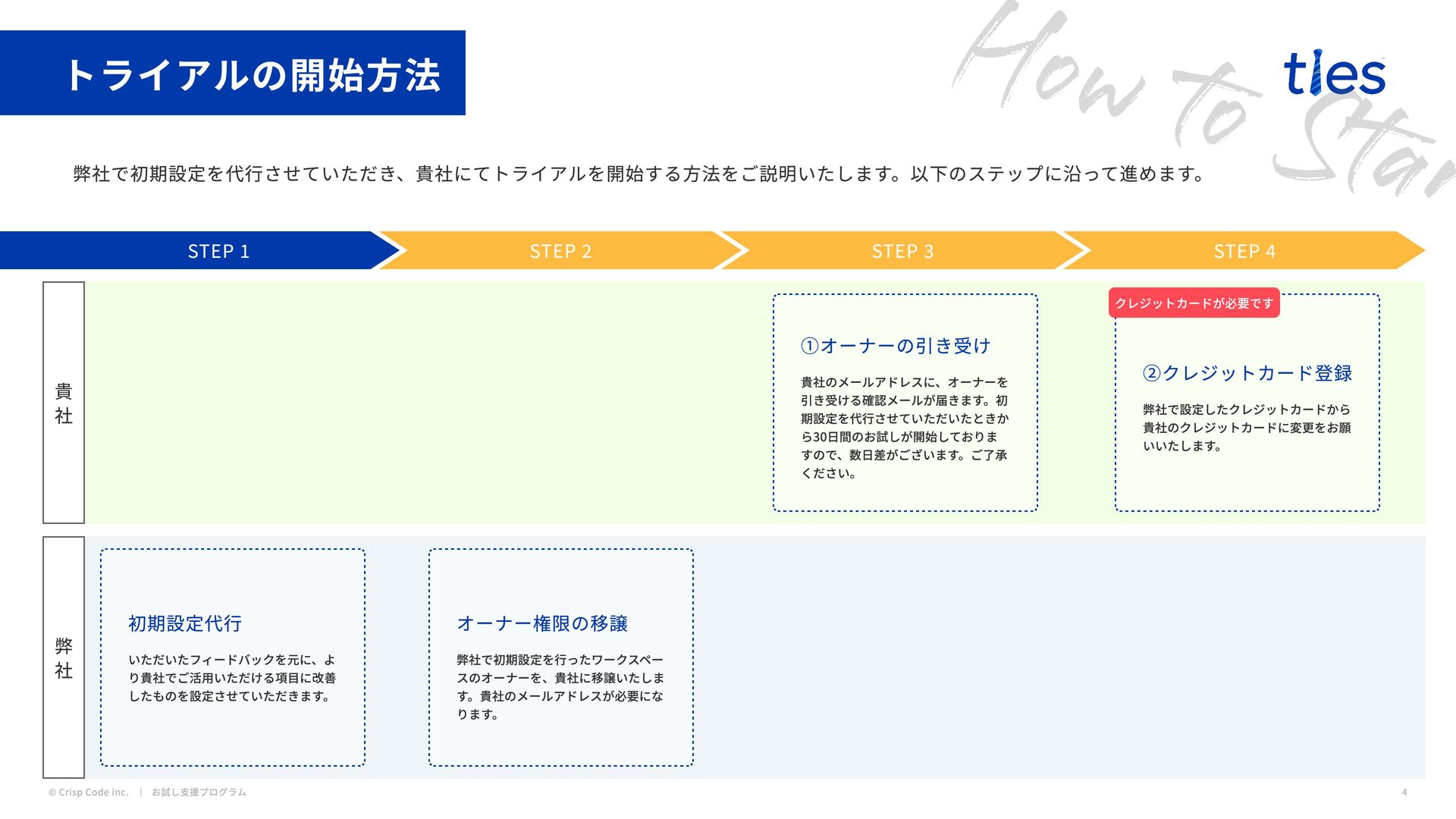Click the 貴社 row label
This screenshot has width=1456, height=819.
(x=64, y=403)
